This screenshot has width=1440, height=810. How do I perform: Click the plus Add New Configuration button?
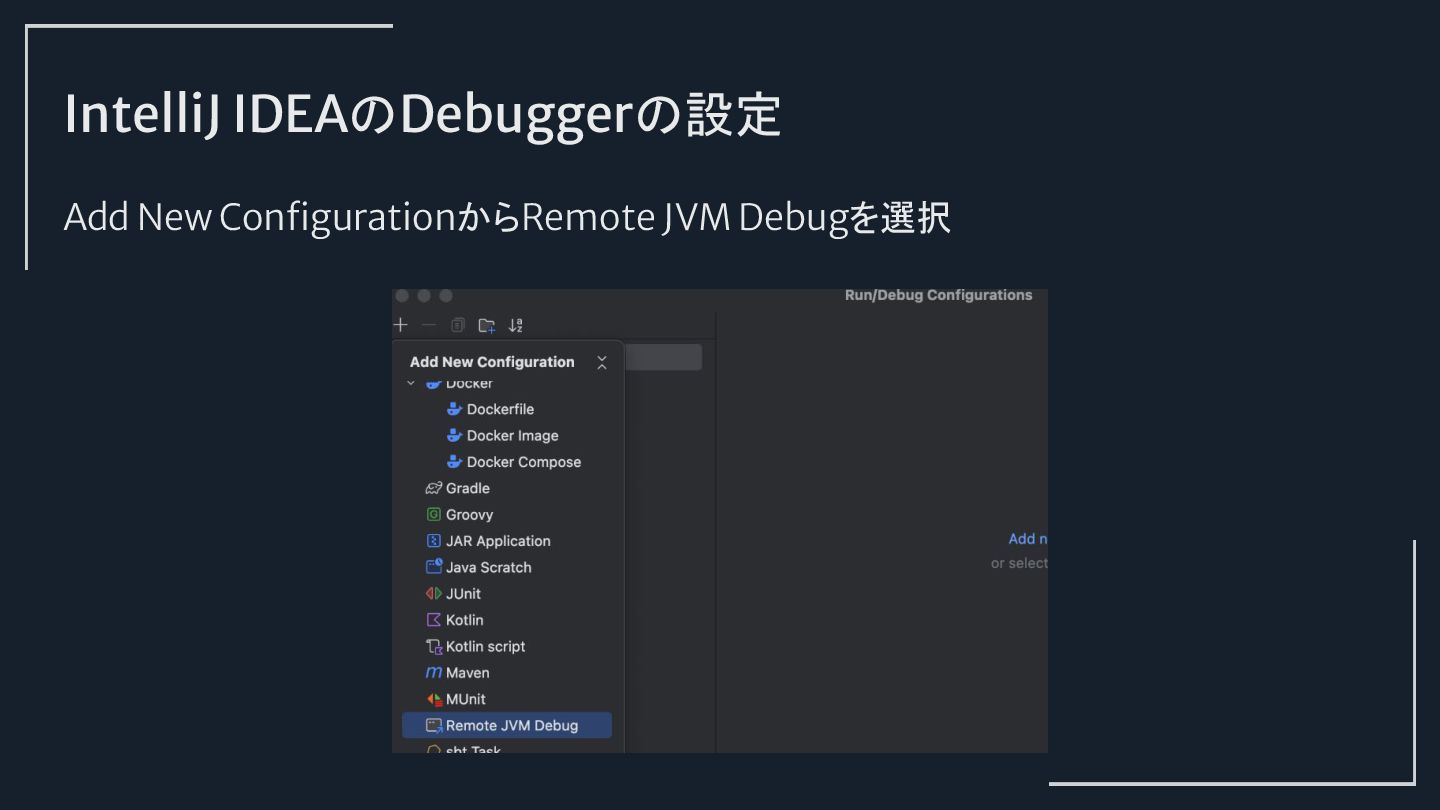coord(401,325)
